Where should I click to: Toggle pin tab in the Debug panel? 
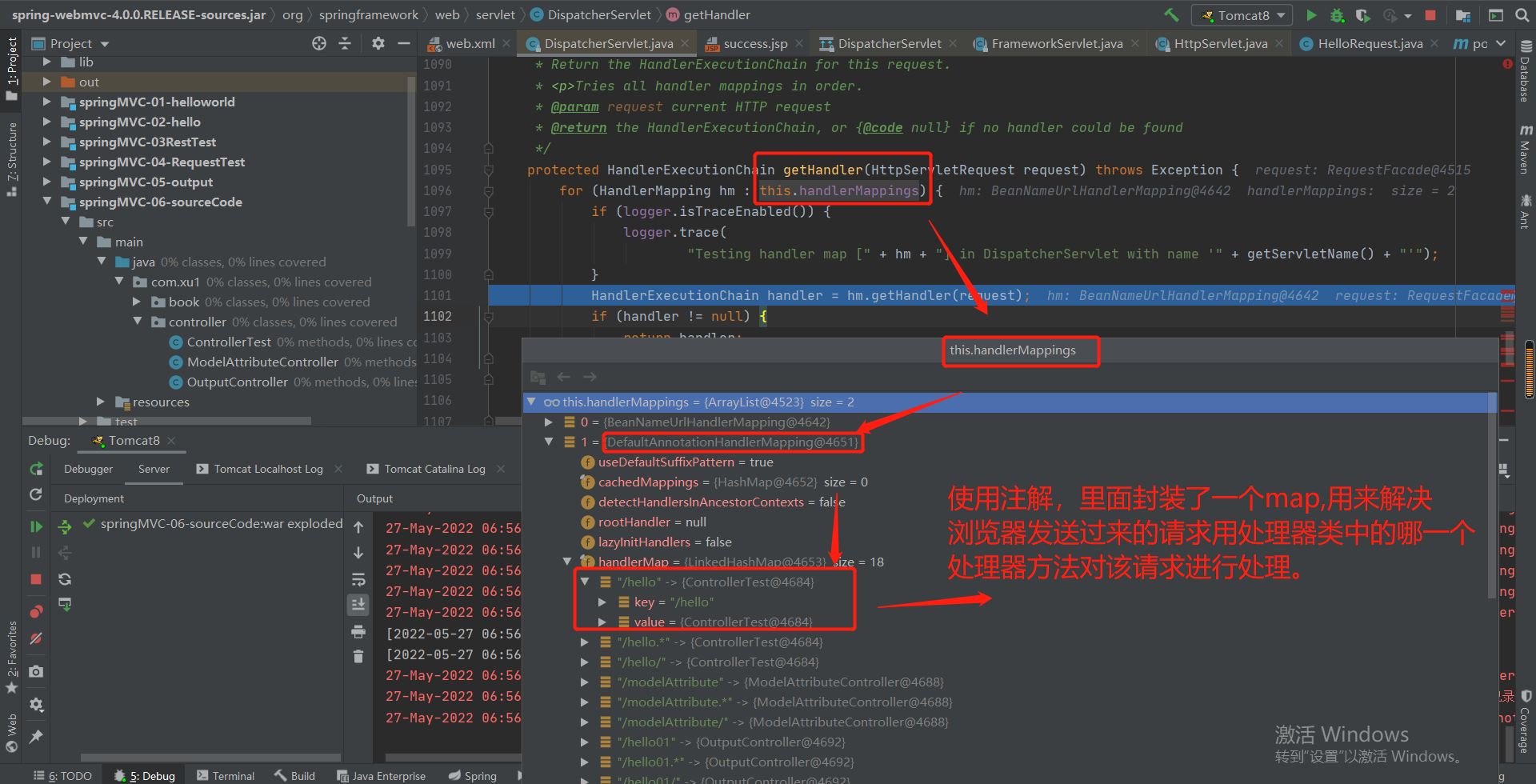click(x=36, y=737)
